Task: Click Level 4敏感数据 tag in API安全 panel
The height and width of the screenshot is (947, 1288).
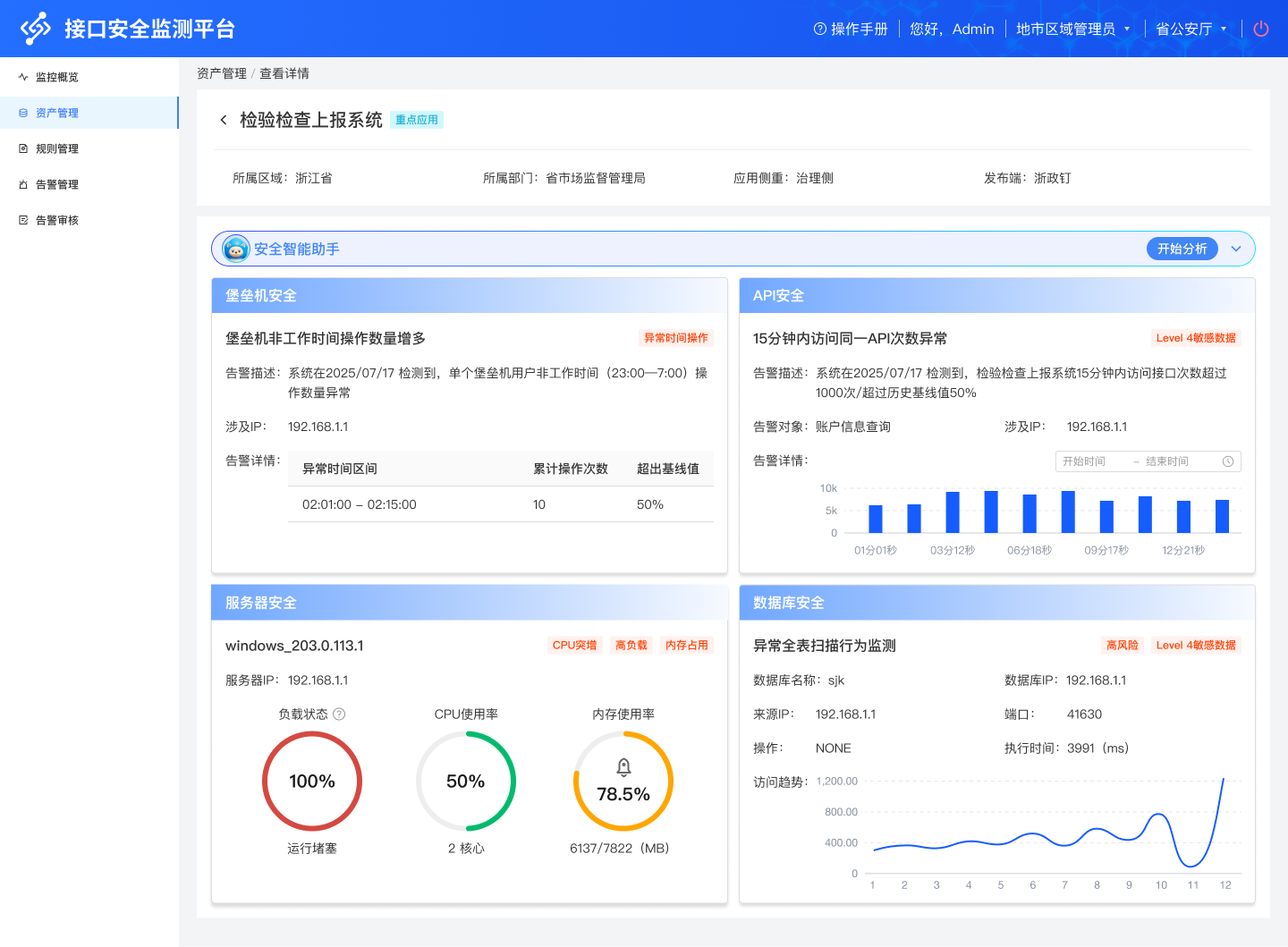Action: tap(1196, 338)
